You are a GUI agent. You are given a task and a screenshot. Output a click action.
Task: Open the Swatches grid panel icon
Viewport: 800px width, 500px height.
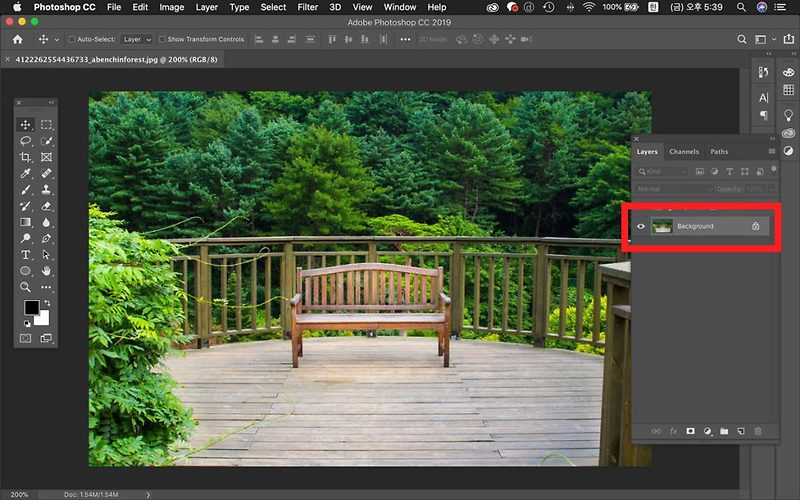tap(788, 90)
